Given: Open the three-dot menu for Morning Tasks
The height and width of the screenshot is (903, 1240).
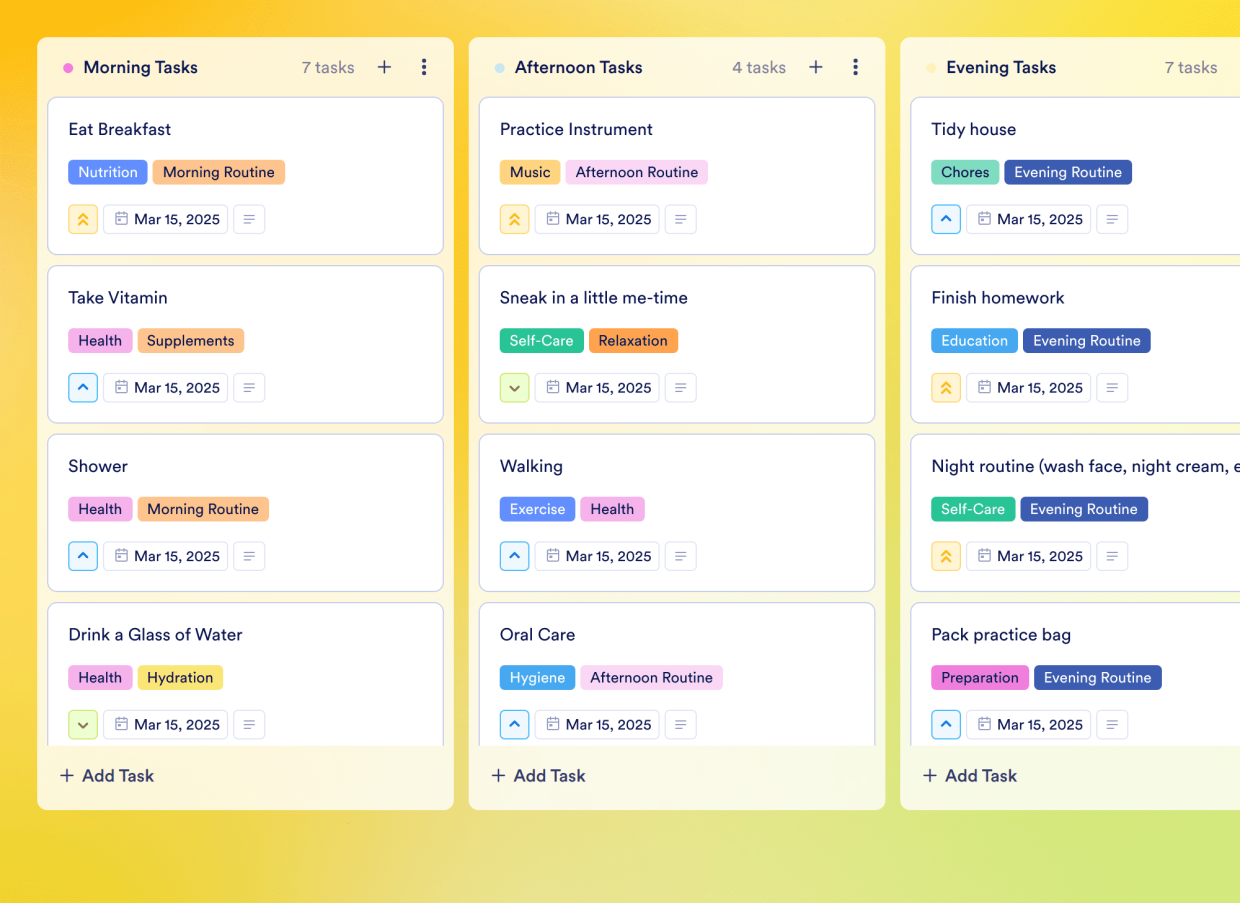Looking at the screenshot, I should tap(424, 67).
